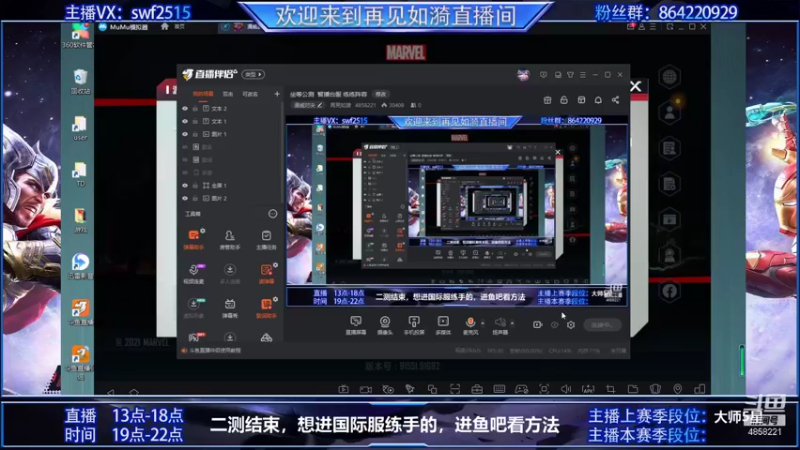Click MuMu screenshot crop icon
The height and width of the screenshot is (450, 800).
610,389
